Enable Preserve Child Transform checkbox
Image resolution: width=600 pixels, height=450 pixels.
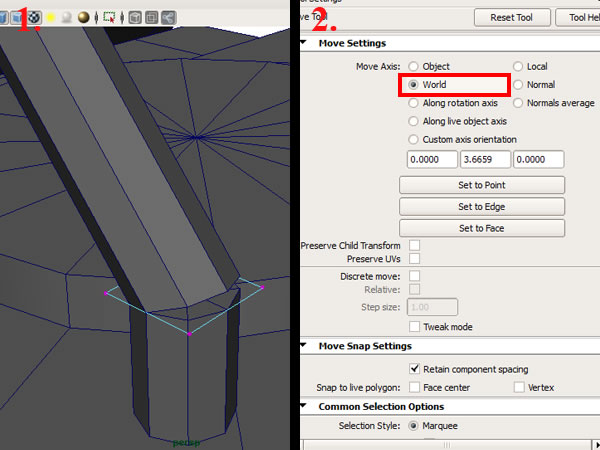coord(414,245)
